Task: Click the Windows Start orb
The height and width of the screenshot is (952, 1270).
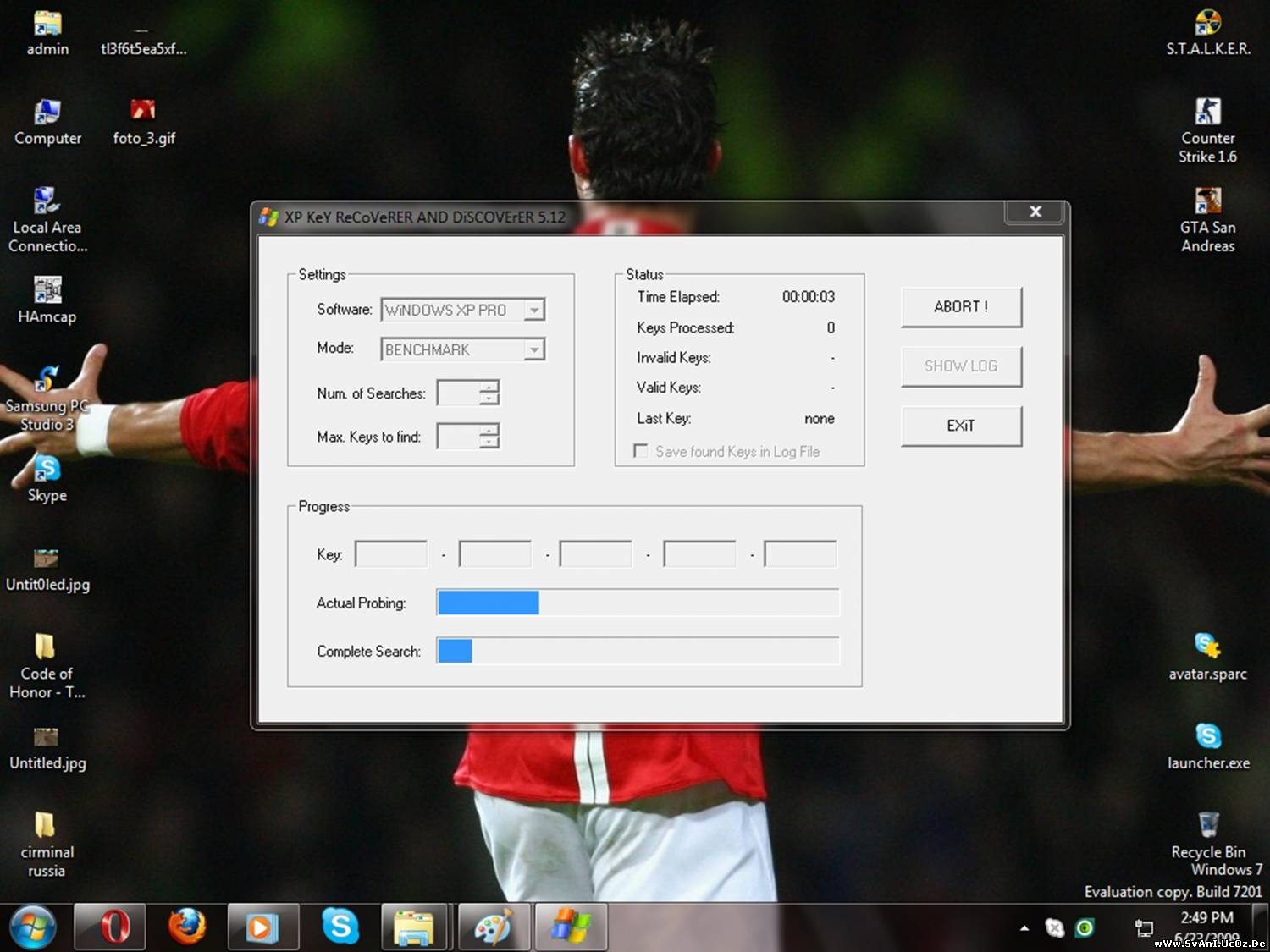Action: point(32,927)
